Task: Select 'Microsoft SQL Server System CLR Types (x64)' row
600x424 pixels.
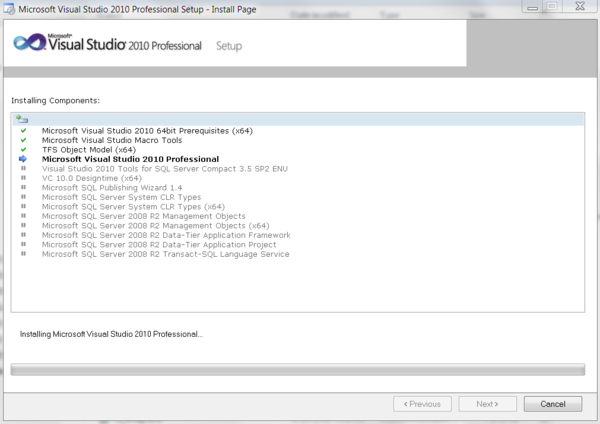Action: click(134, 207)
